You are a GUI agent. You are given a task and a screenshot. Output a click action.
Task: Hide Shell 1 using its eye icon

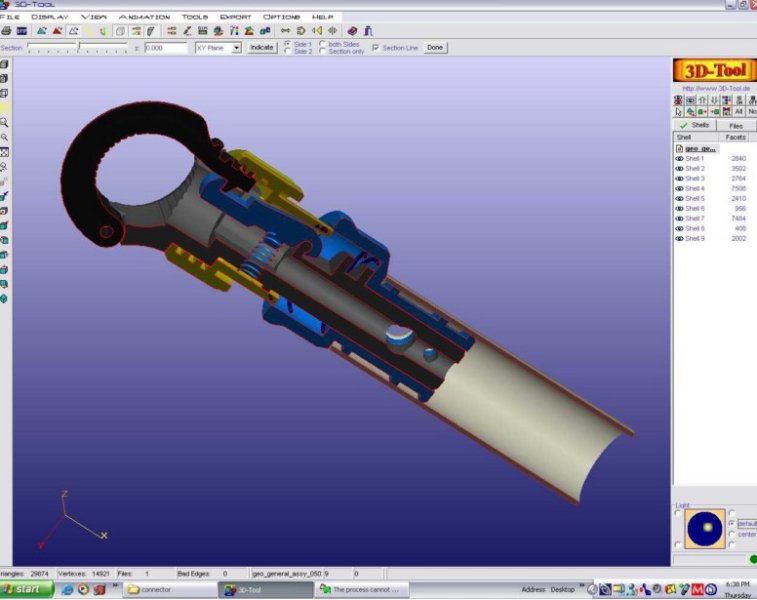pyautogui.click(x=679, y=159)
